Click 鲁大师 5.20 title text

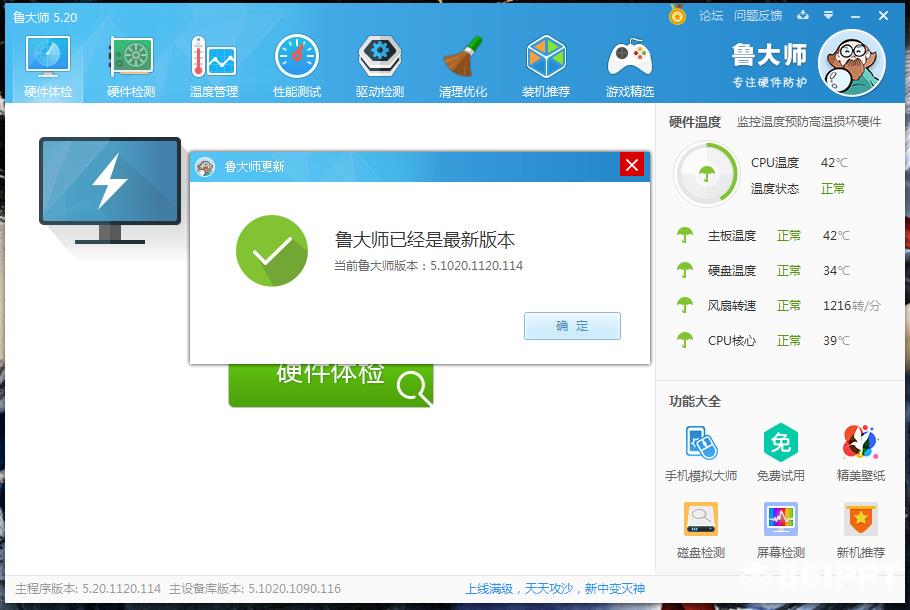click(x=45, y=17)
